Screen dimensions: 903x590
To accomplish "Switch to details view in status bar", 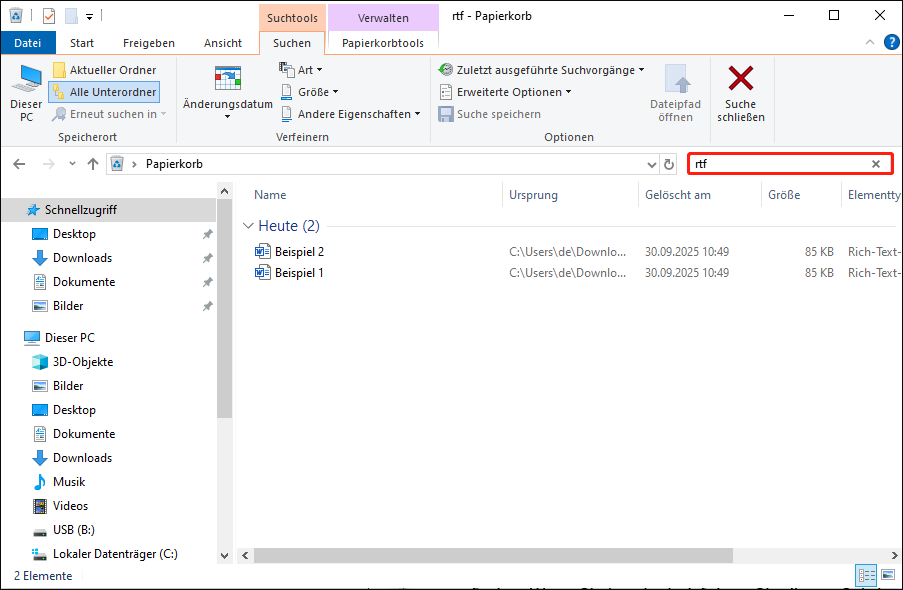I will (864, 576).
